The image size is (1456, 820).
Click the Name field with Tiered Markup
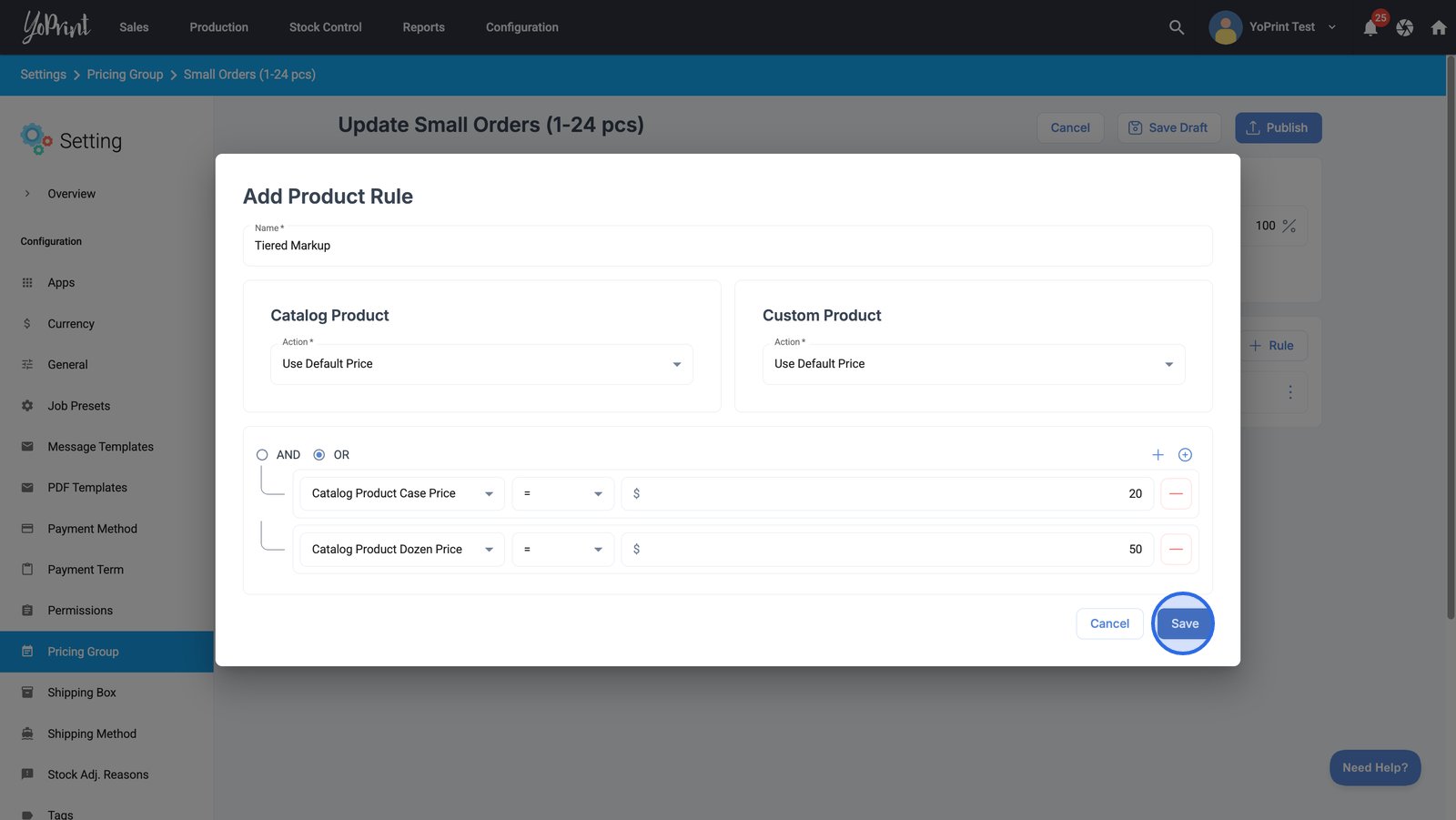click(726, 246)
